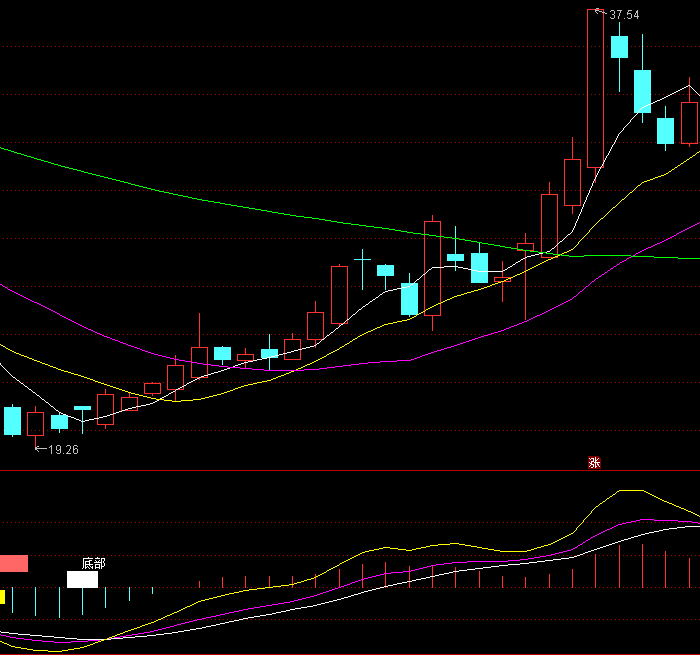The width and height of the screenshot is (700, 655).
Task: Click the red 涨 marker
Action: point(594,463)
